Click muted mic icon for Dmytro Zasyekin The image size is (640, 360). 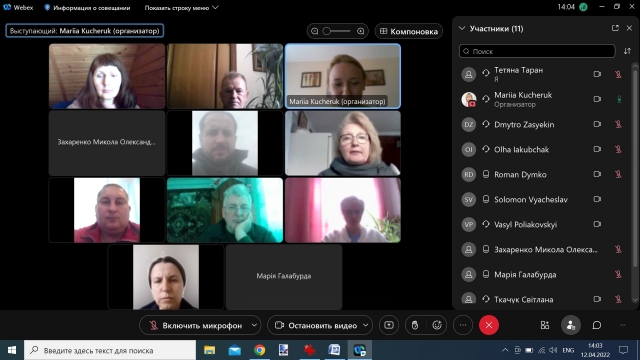618,124
